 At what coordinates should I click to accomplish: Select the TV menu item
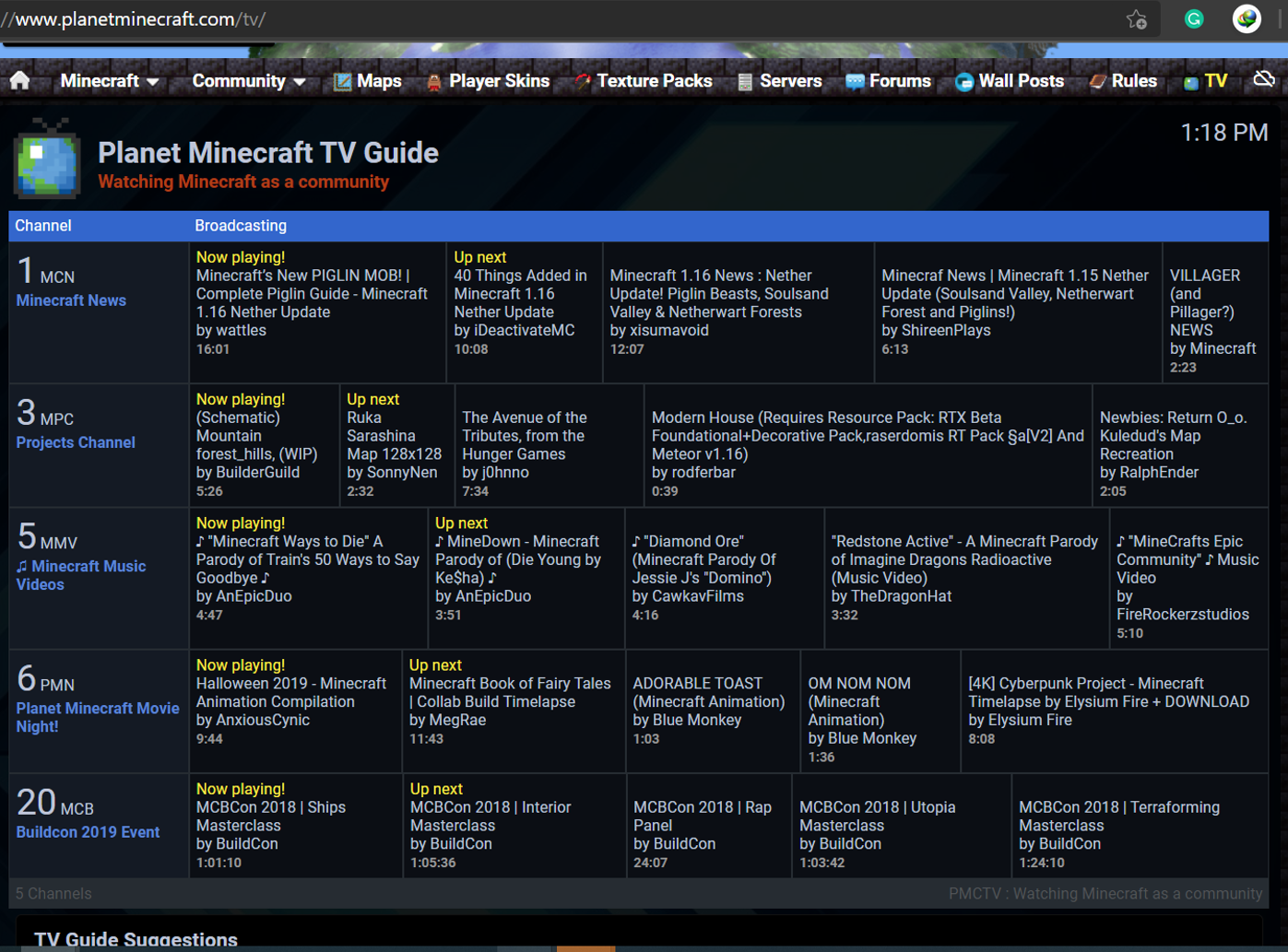click(1216, 81)
